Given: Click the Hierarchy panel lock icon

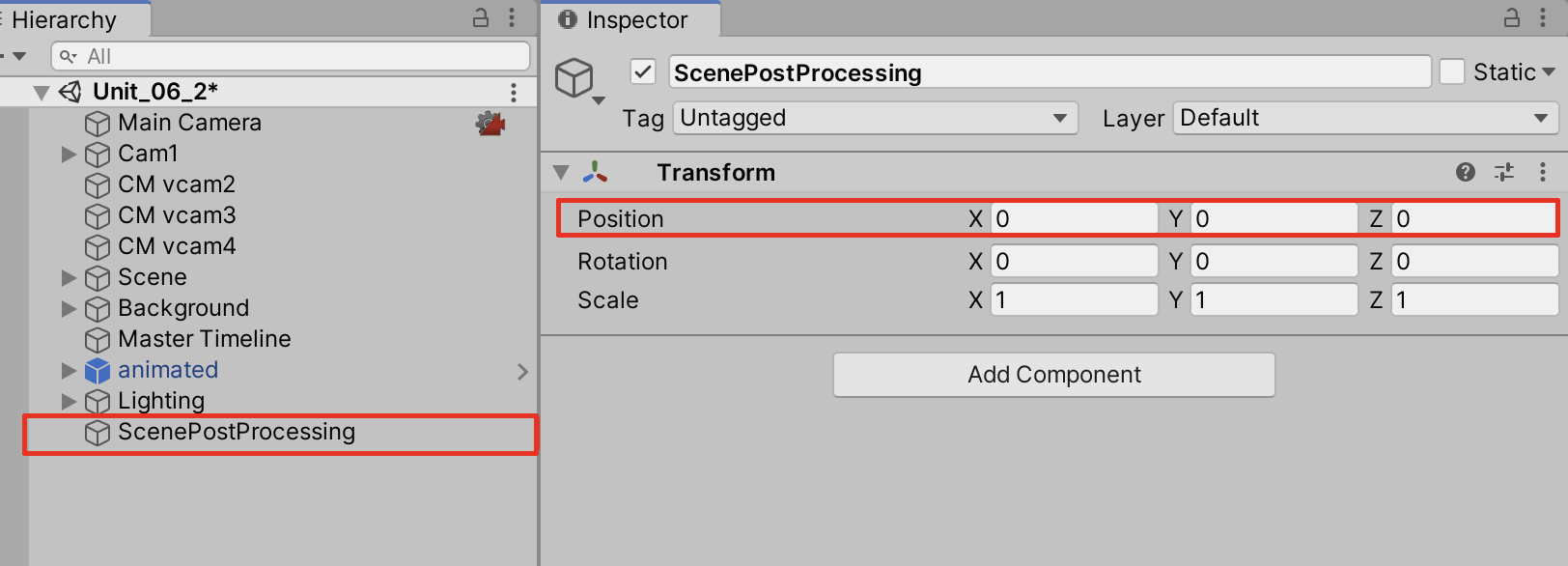Looking at the screenshot, I should [481, 17].
